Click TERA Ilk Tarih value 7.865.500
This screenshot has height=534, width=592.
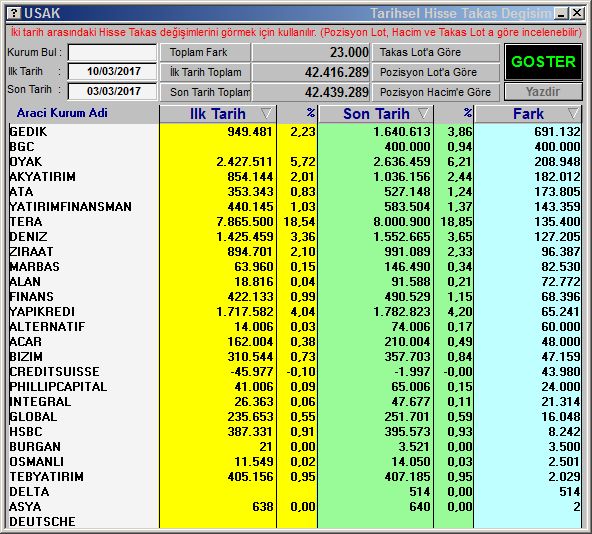coord(245,222)
